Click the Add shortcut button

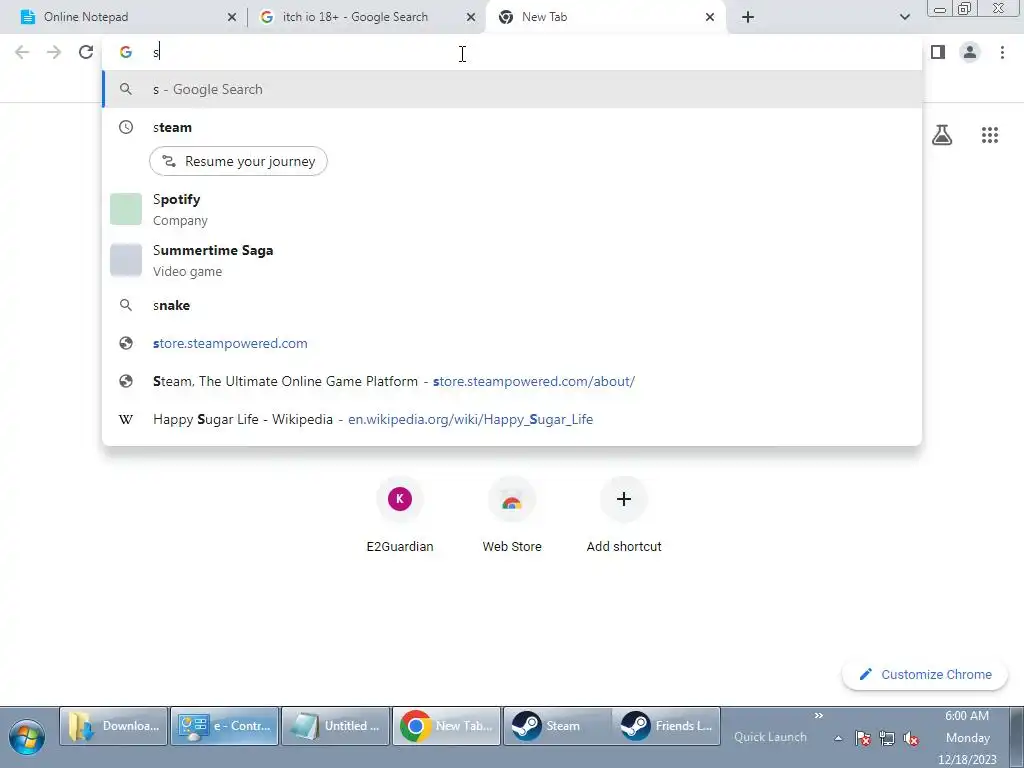[624, 516]
